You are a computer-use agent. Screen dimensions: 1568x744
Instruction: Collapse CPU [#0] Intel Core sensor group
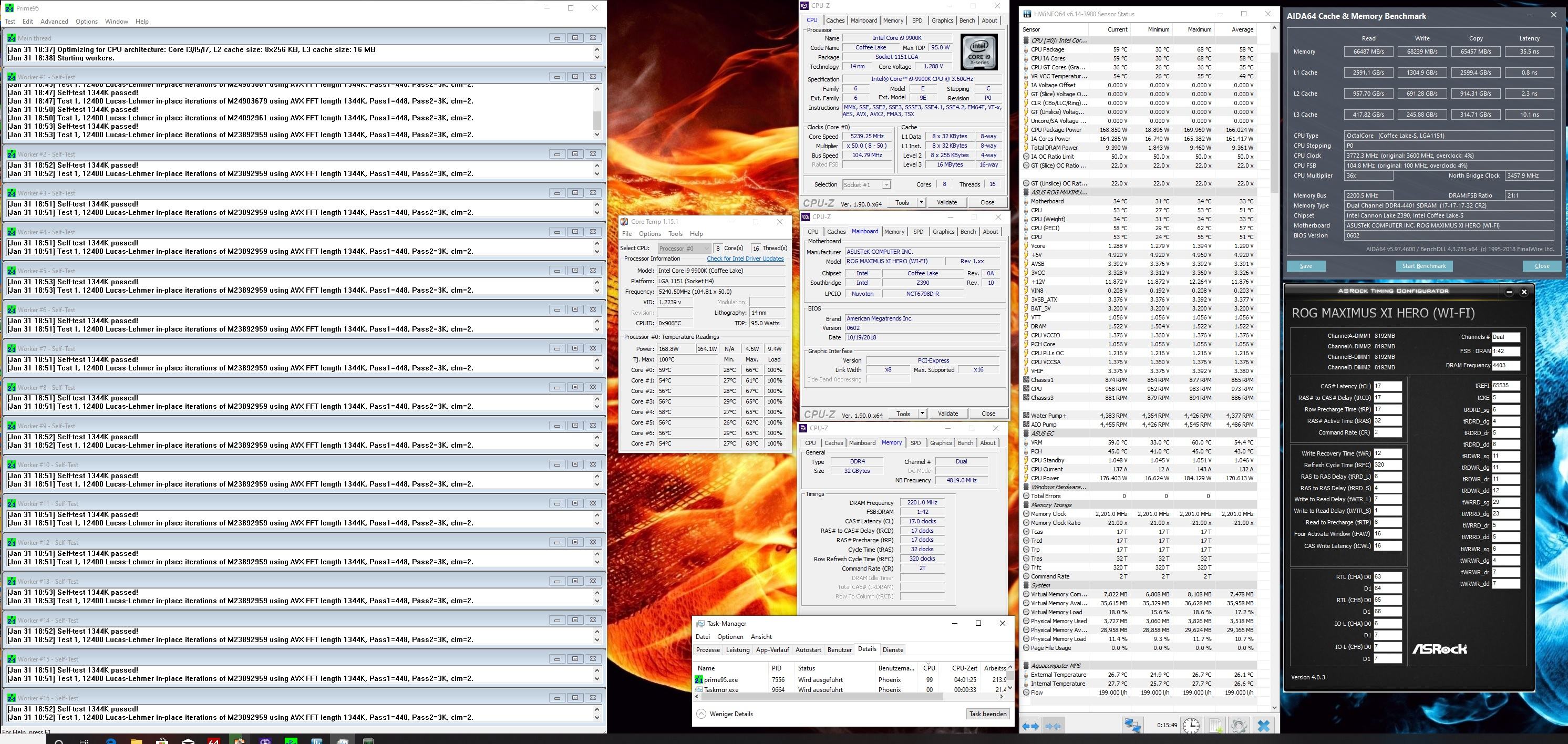[1026, 40]
